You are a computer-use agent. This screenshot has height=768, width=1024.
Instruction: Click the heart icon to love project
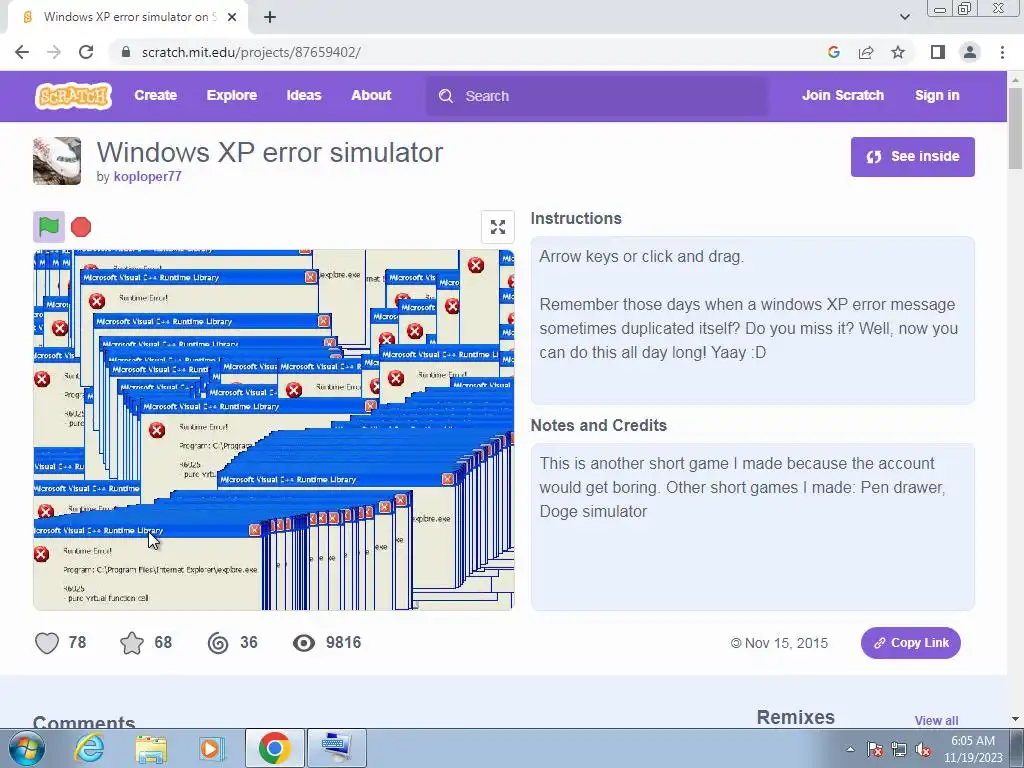point(47,643)
